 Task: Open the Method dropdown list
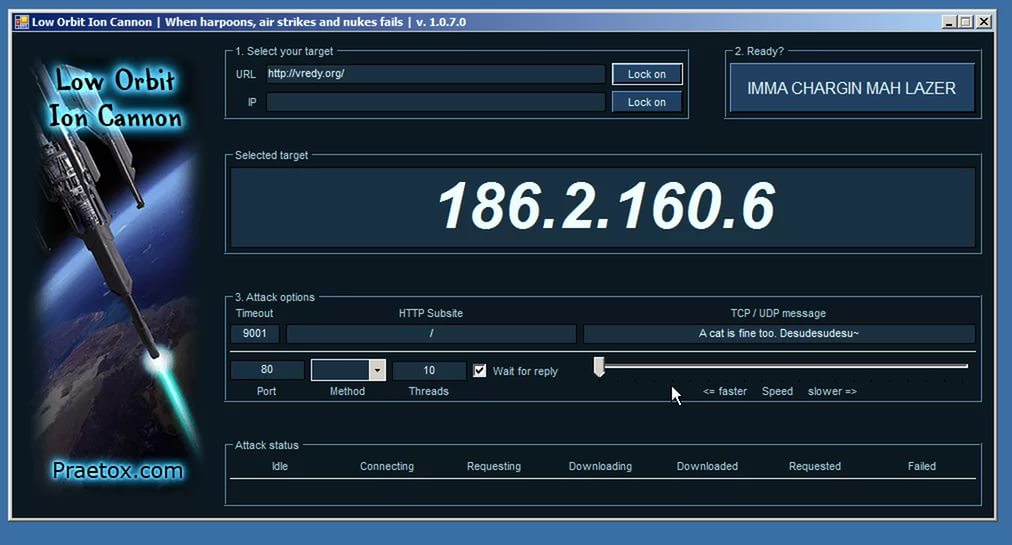[378, 370]
